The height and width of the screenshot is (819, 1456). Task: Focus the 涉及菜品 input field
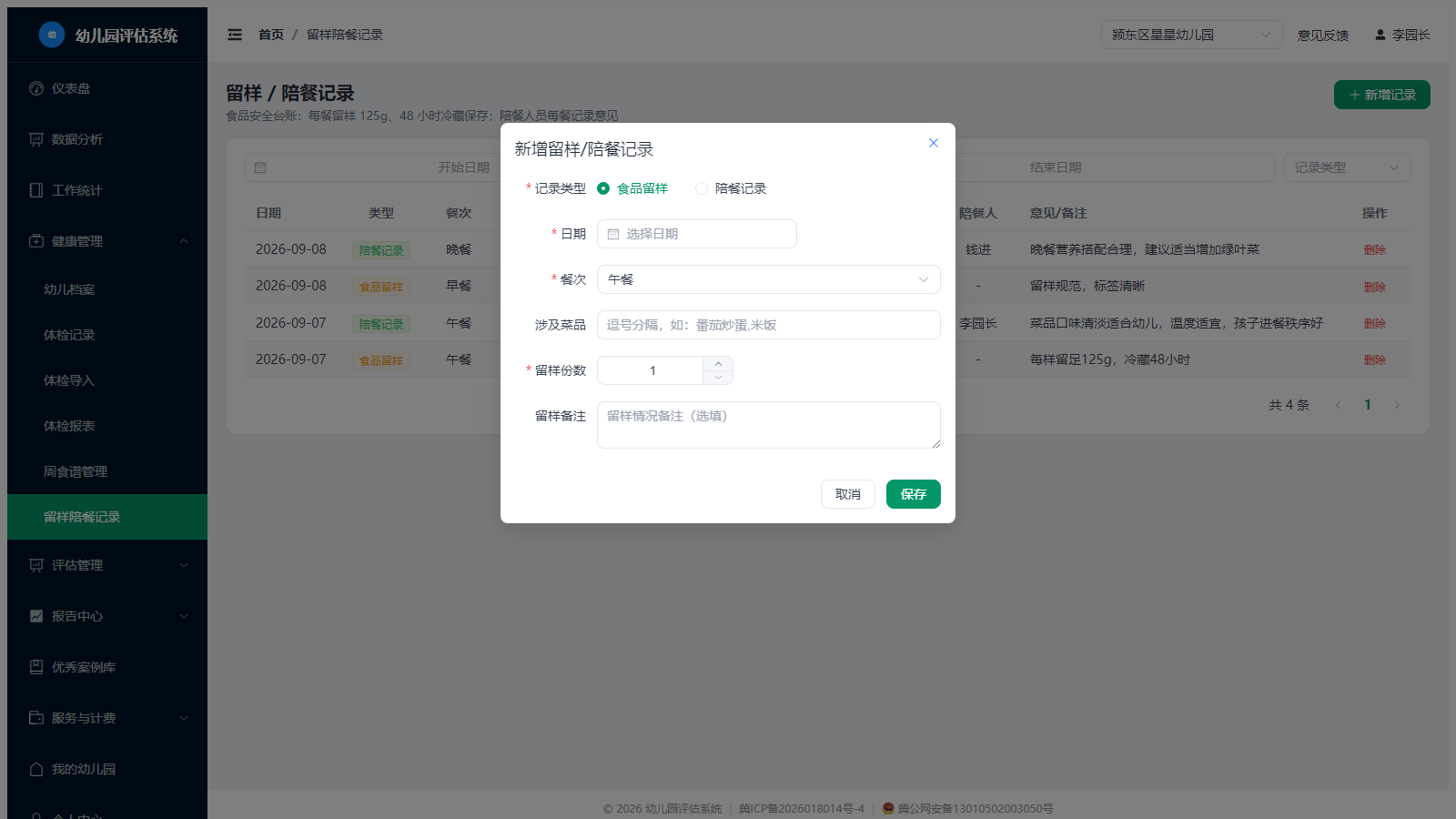[x=769, y=325]
